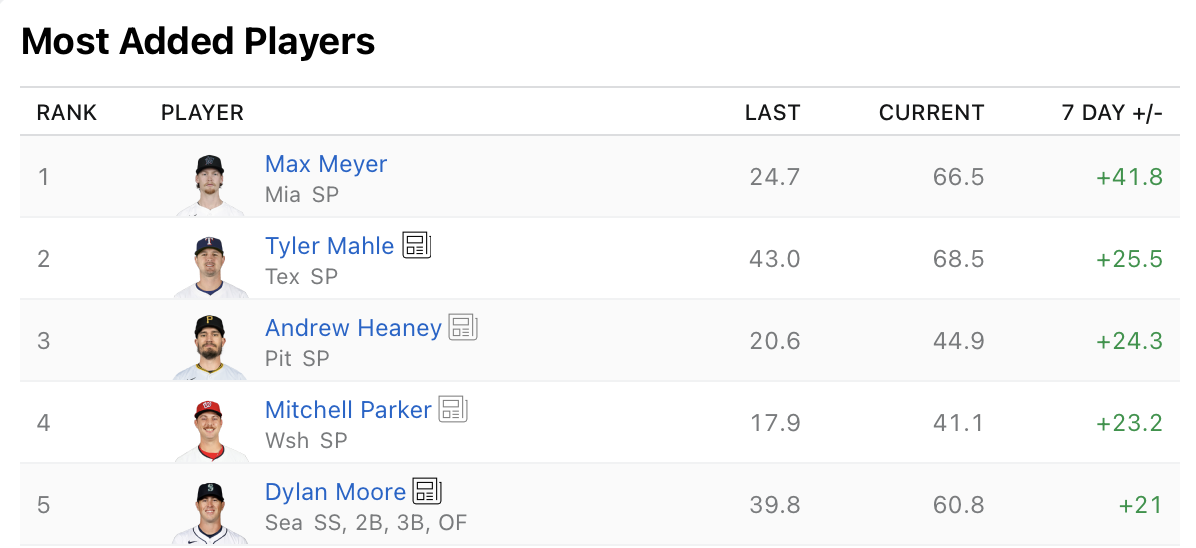Sort by the CURRENT column header
1196x548 pixels.
931,113
